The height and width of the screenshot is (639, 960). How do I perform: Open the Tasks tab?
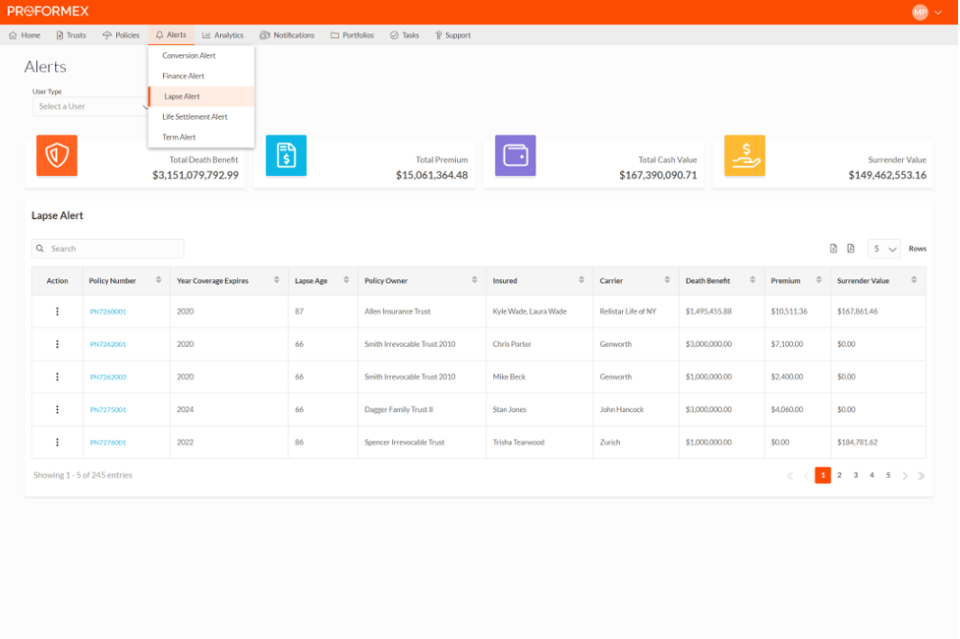coord(405,36)
